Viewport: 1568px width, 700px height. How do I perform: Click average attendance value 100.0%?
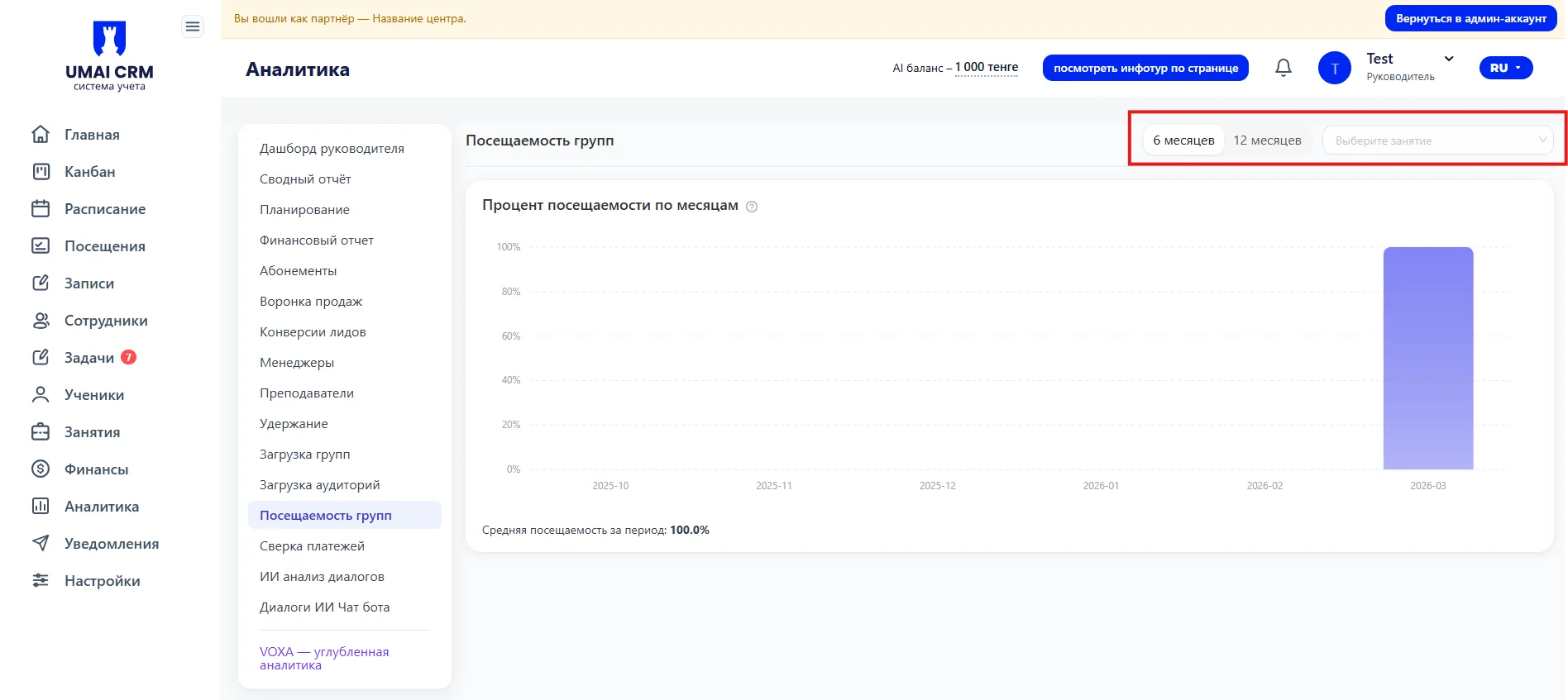(690, 531)
